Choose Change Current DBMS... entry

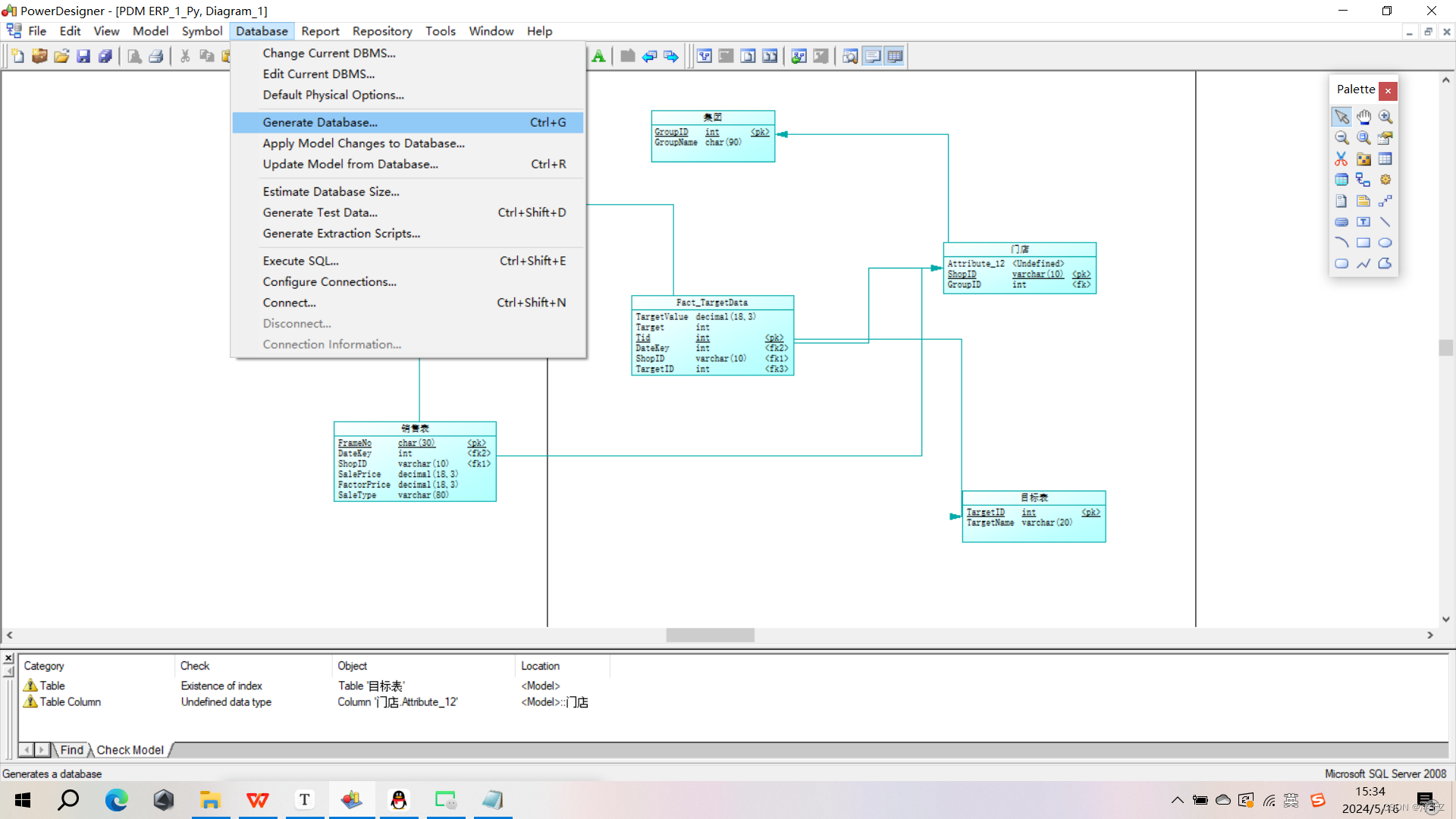[408, 53]
